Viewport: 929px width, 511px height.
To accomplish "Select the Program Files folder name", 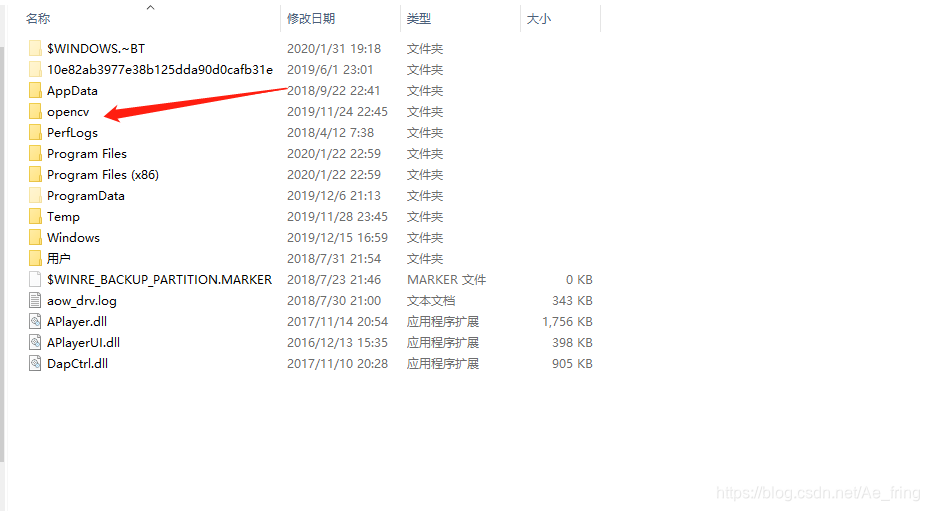I will point(87,154).
